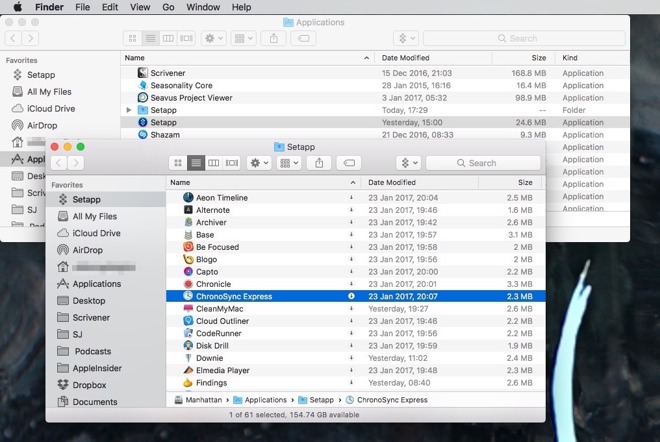Open the Window menu
The width and height of the screenshot is (660, 442).
tap(203, 7)
